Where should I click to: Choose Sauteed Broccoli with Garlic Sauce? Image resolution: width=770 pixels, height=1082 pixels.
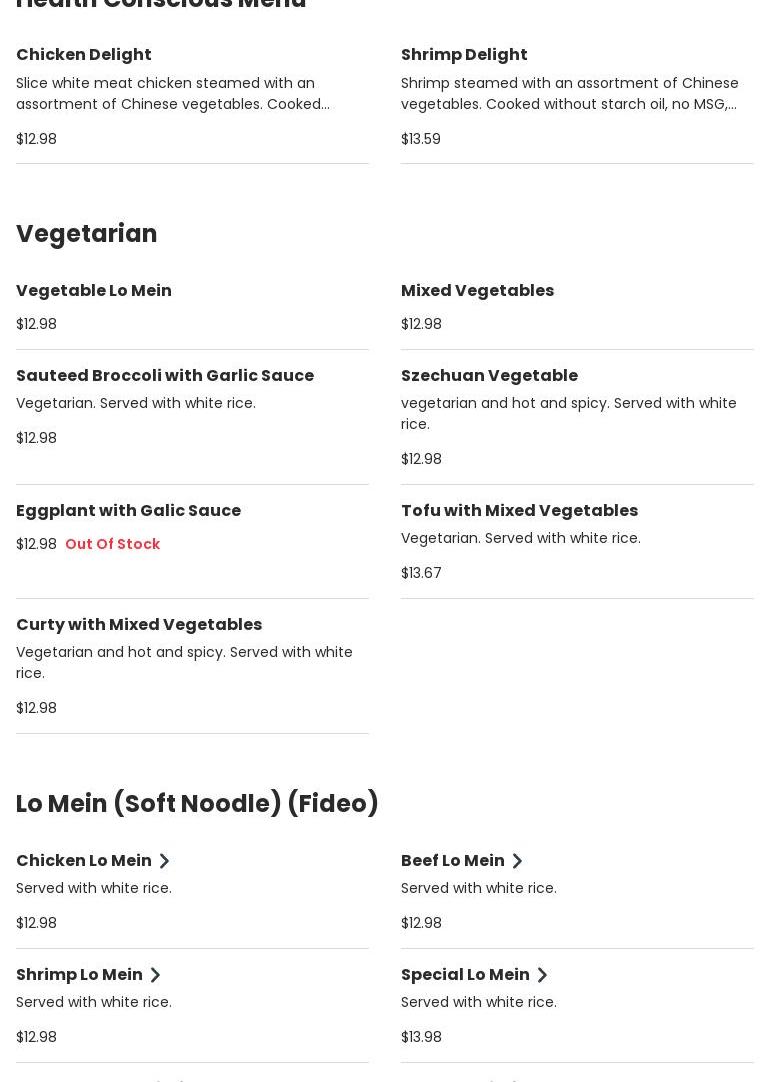point(165,376)
